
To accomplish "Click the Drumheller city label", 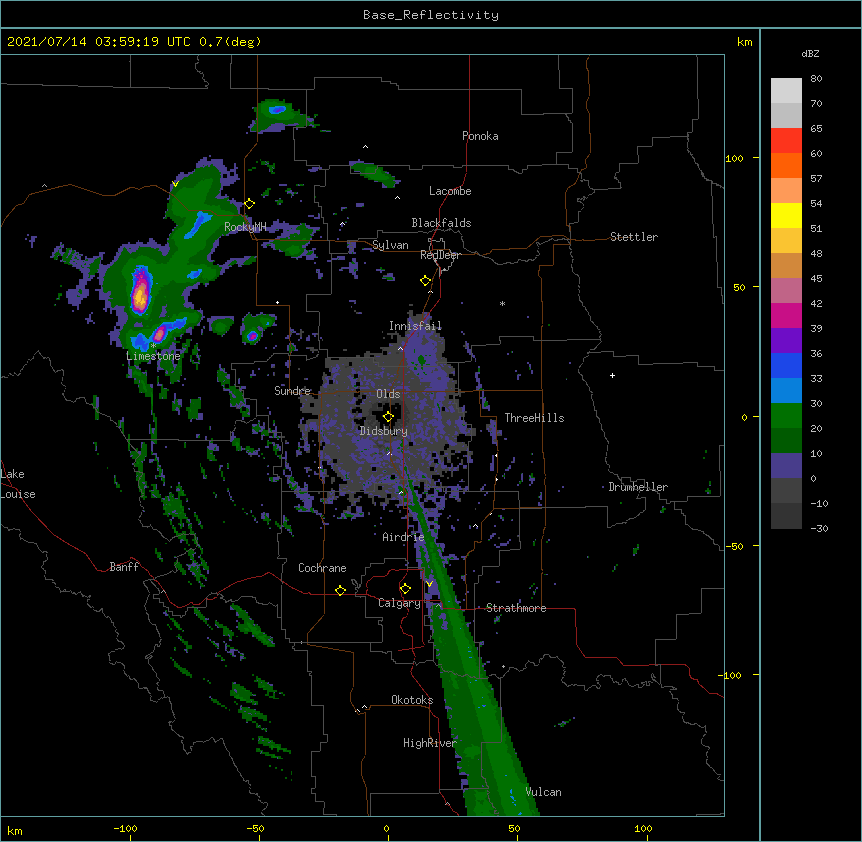I will (x=638, y=487).
